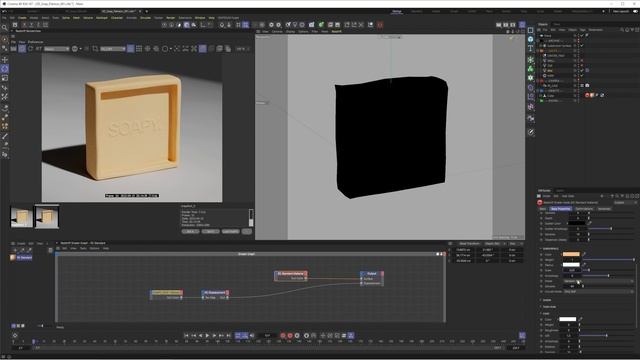The width and height of the screenshot is (640, 360).
Task: Click search icon in Objects manager header
Action: pyautogui.click(x=622, y=30)
